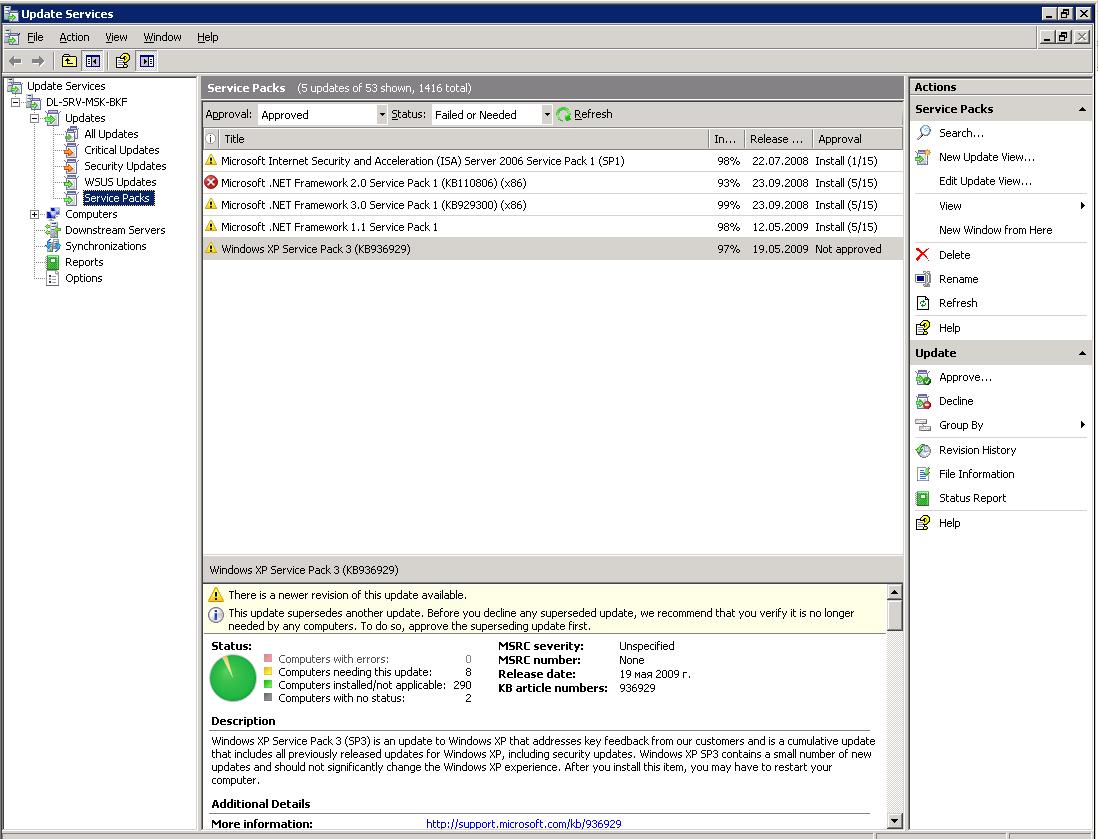Image resolution: width=1098 pixels, height=839 pixels.
Task: Click the Refresh button beside Status filter
Action: [x=584, y=114]
